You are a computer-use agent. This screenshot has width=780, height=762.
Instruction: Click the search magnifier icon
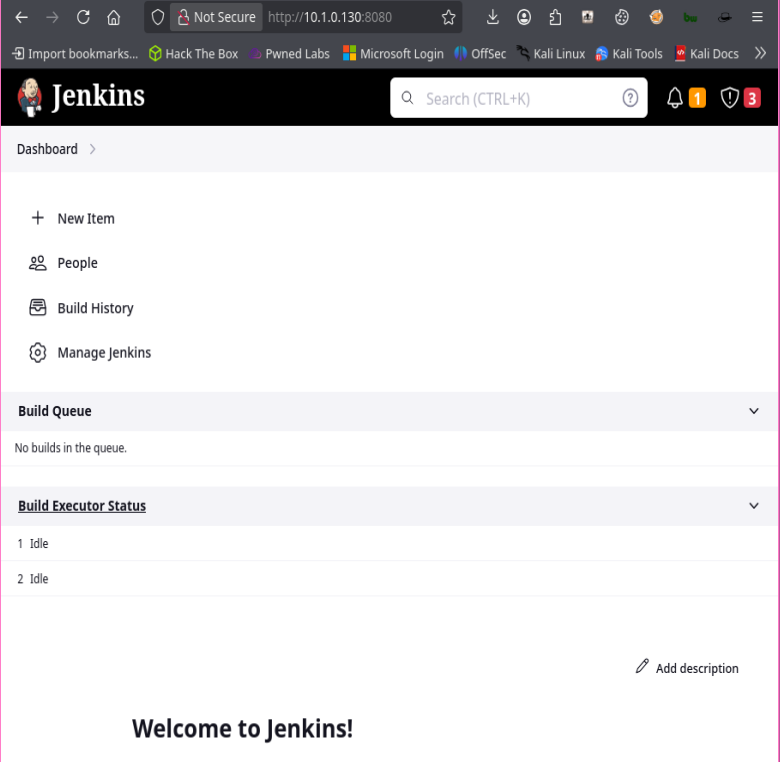click(407, 98)
